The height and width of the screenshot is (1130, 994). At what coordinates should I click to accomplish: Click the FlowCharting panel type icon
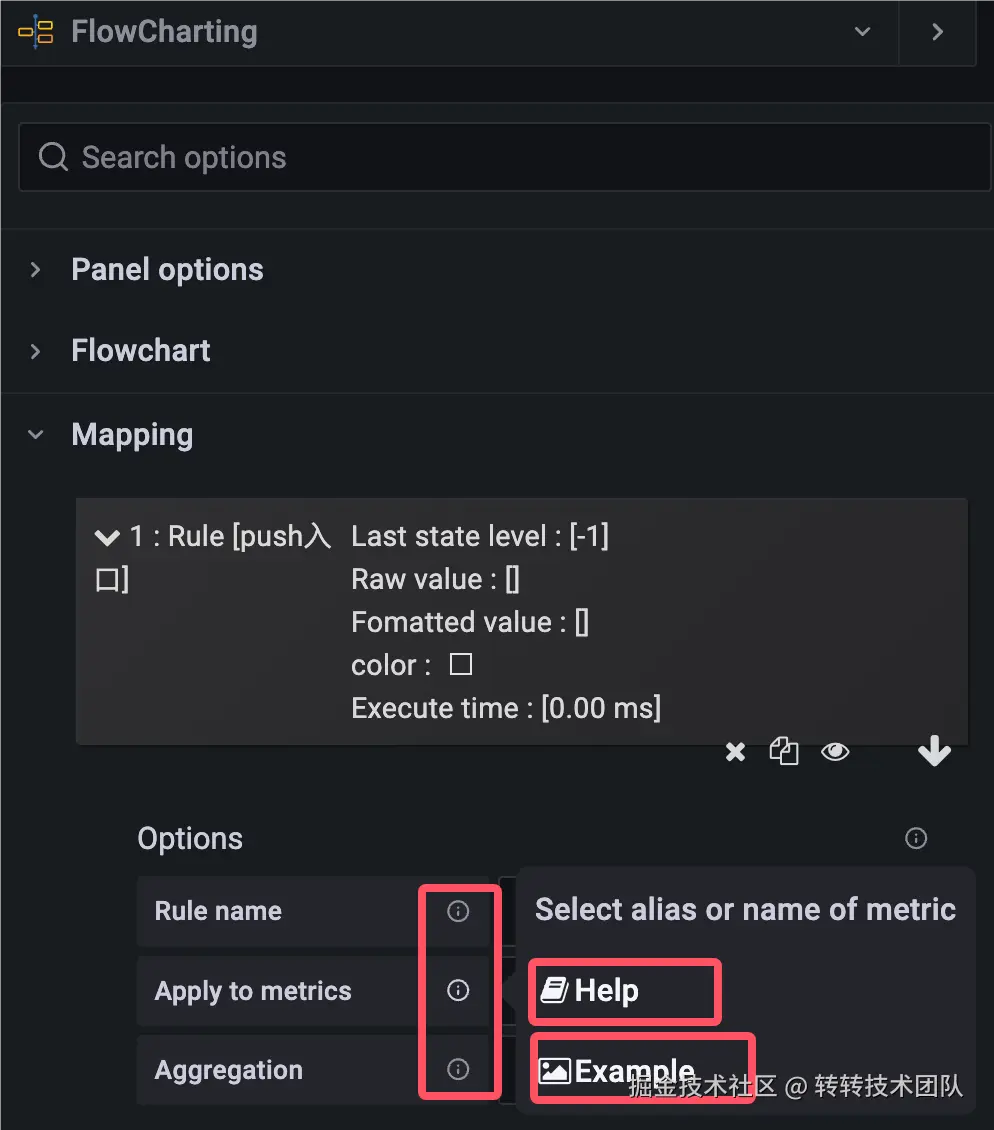(36, 32)
